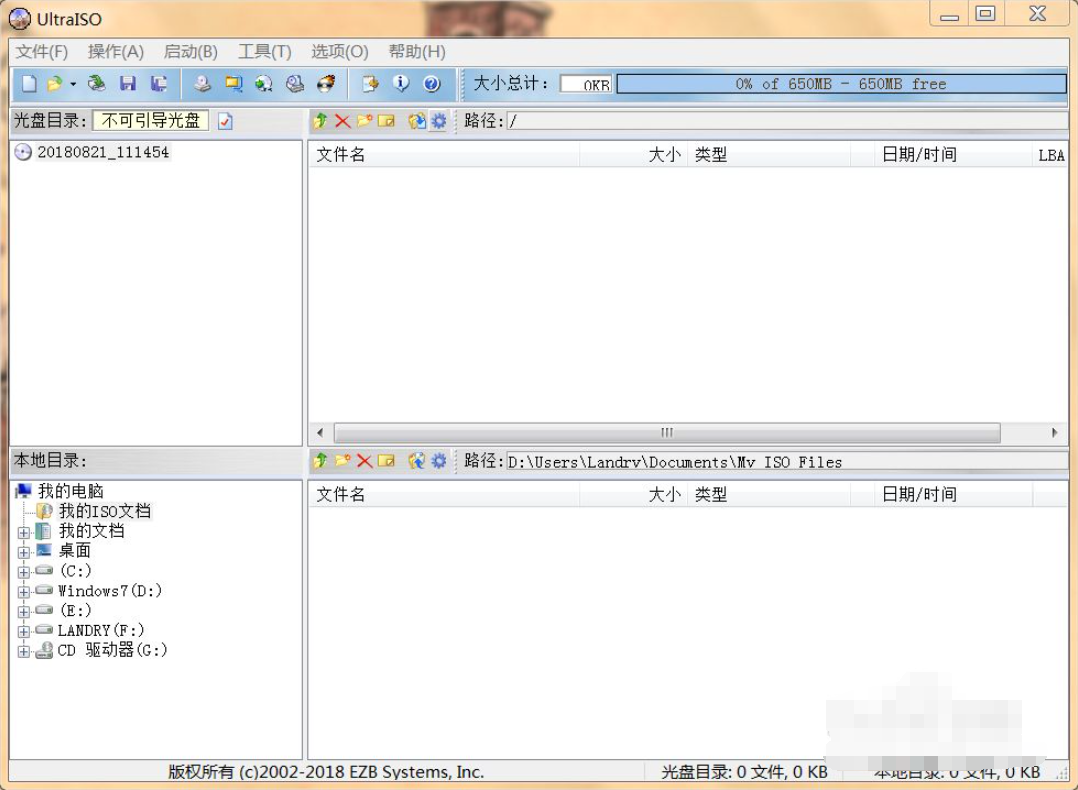Open the 工具(T) menu
Screen dimensions: 1078x790
point(264,51)
